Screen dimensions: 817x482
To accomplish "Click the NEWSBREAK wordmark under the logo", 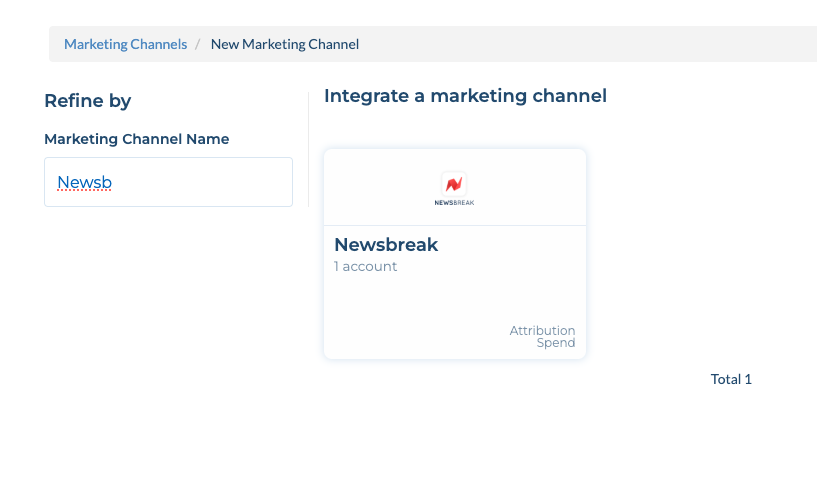I will [x=454, y=203].
